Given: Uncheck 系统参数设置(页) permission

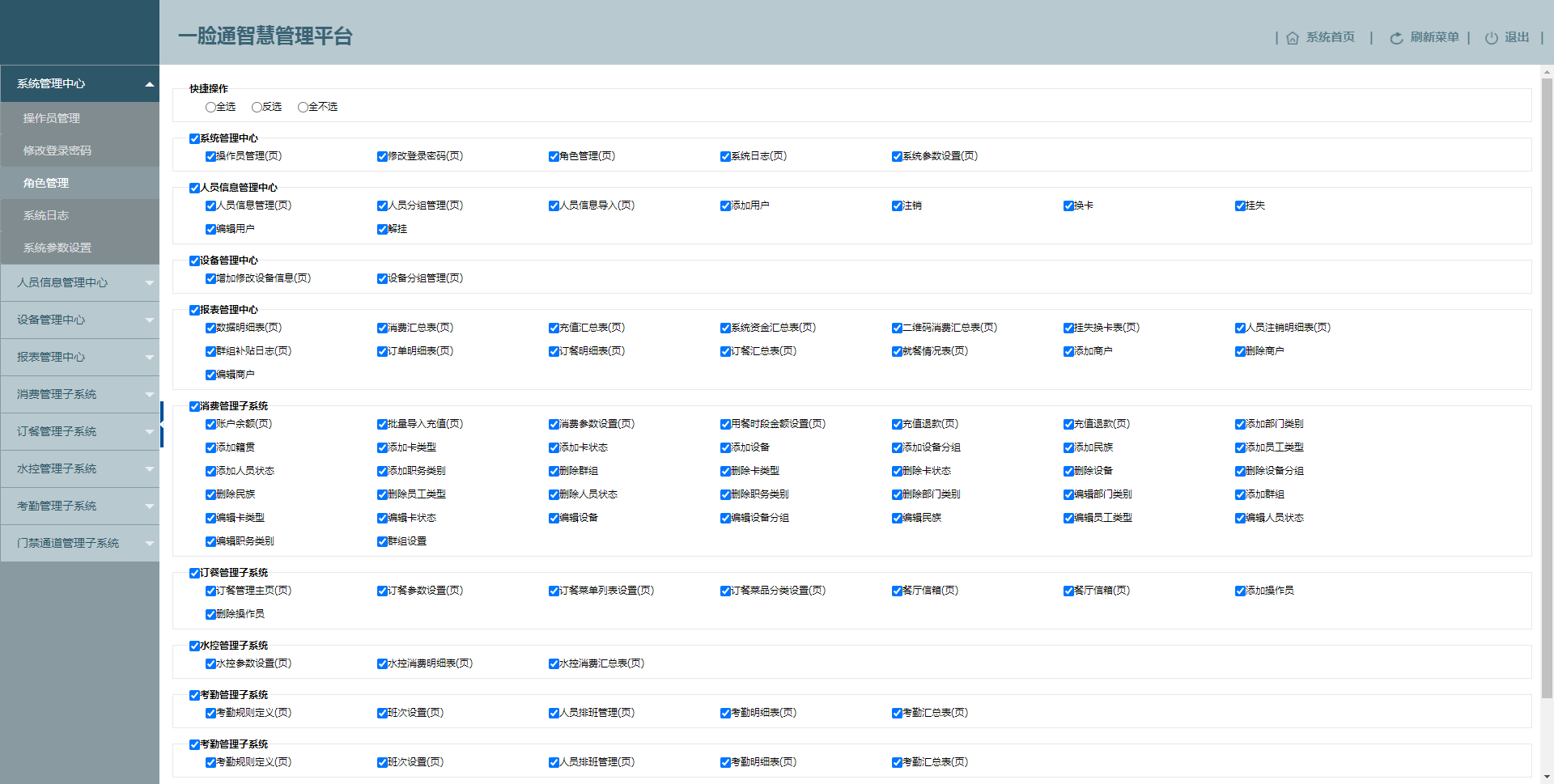Looking at the screenshot, I should pos(897,156).
